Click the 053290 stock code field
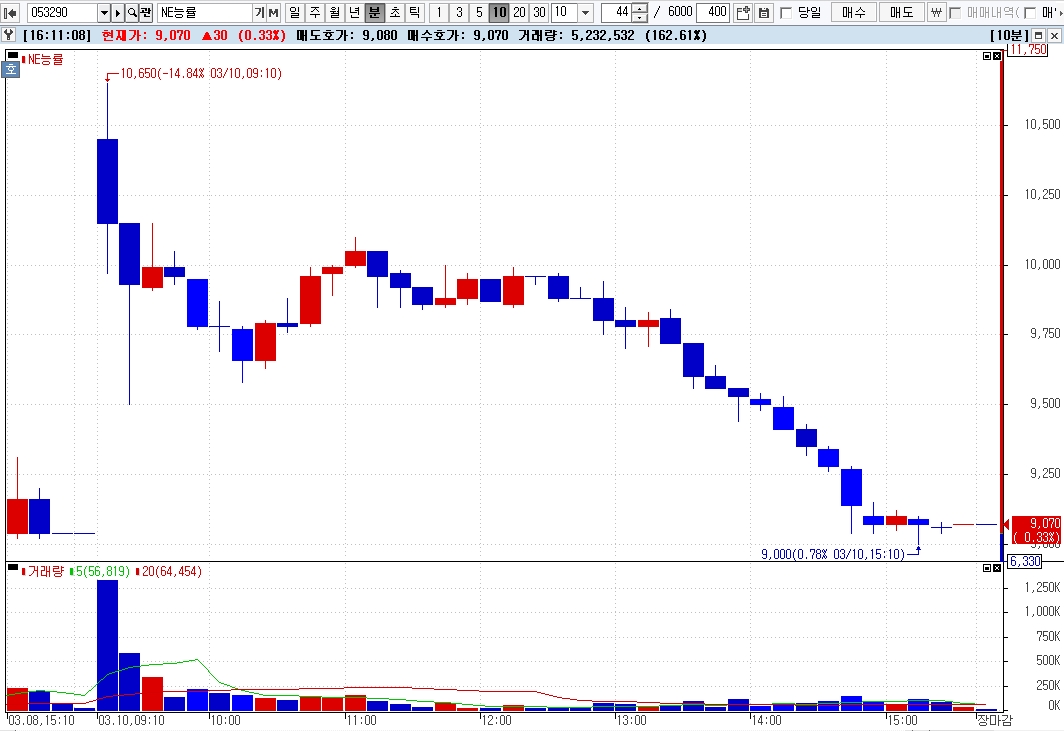The width and height of the screenshot is (1064, 731). [x=62, y=12]
